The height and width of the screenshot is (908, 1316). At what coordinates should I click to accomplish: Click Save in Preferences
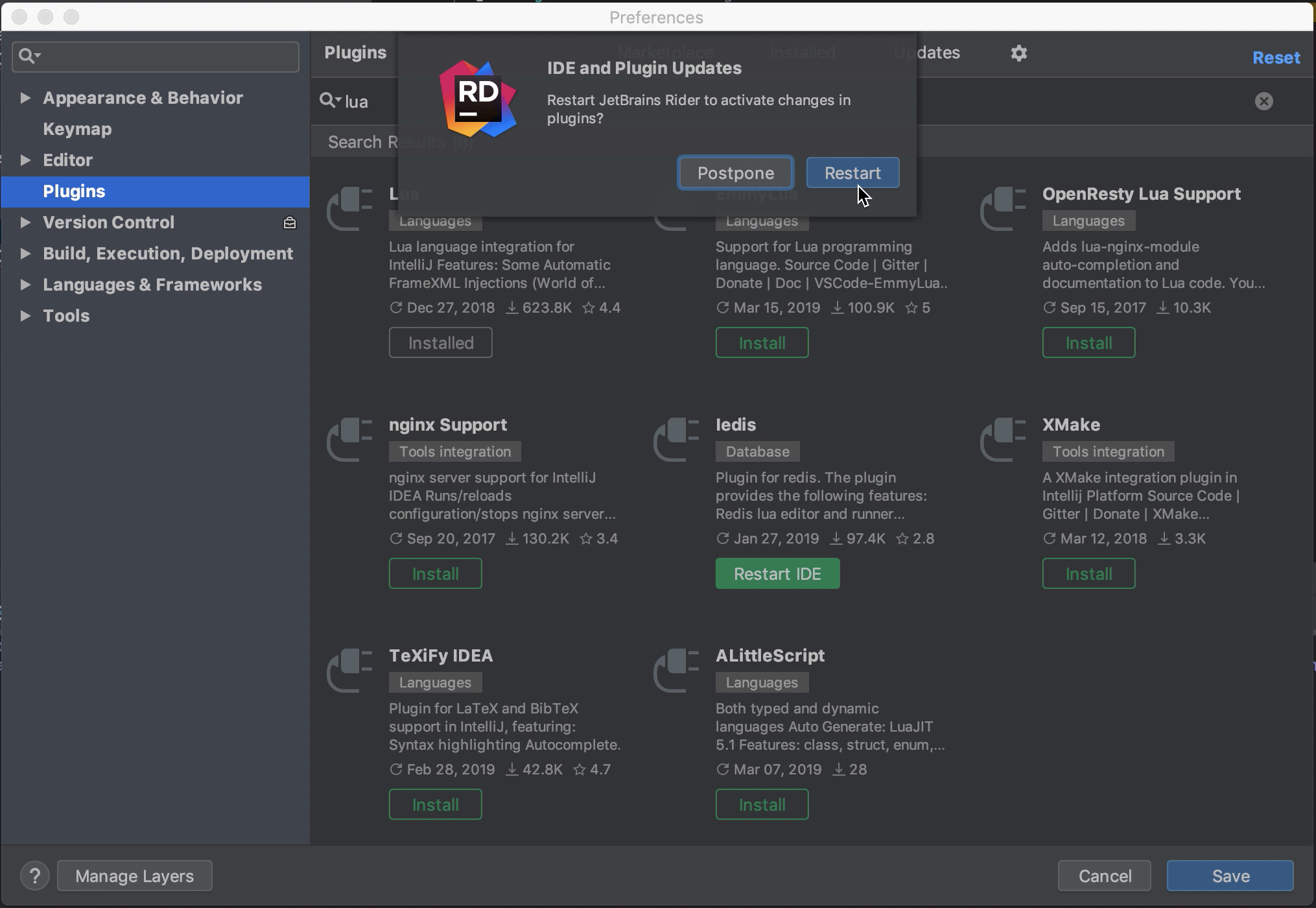point(1230,876)
